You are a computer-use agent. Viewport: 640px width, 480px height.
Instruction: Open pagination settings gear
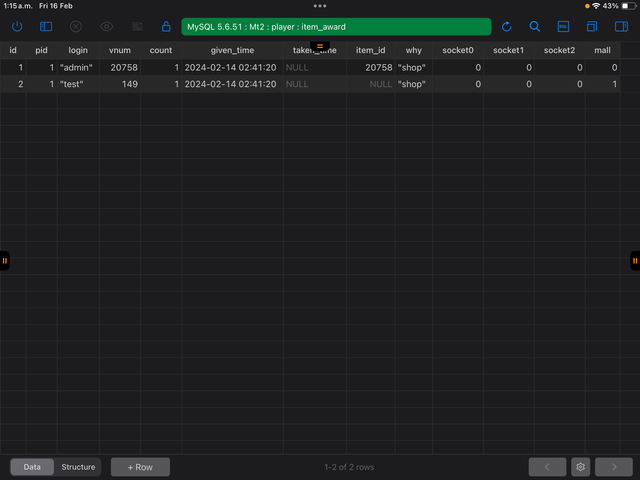[580, 467]
